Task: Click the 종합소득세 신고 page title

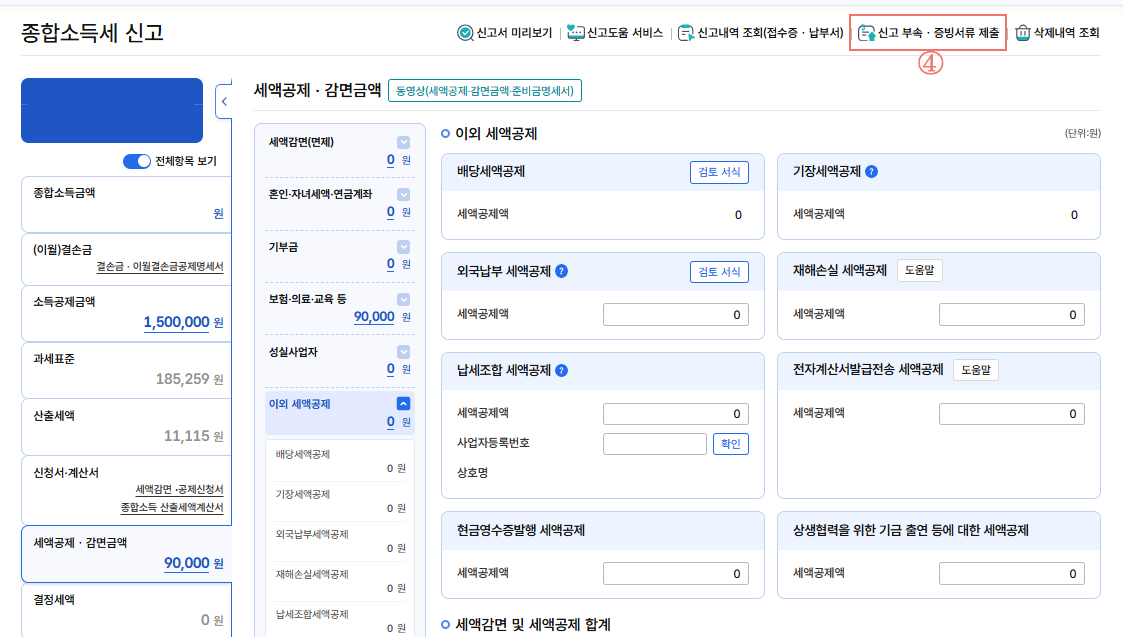Action: pos(92,33)
